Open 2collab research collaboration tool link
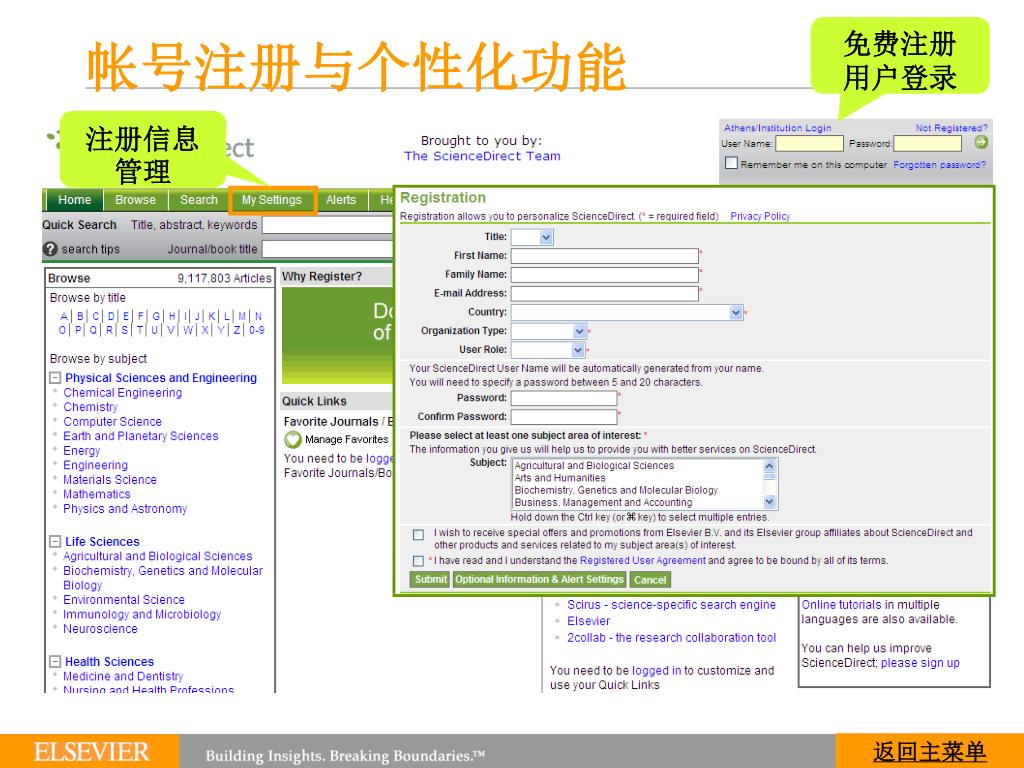 (671, 638)
